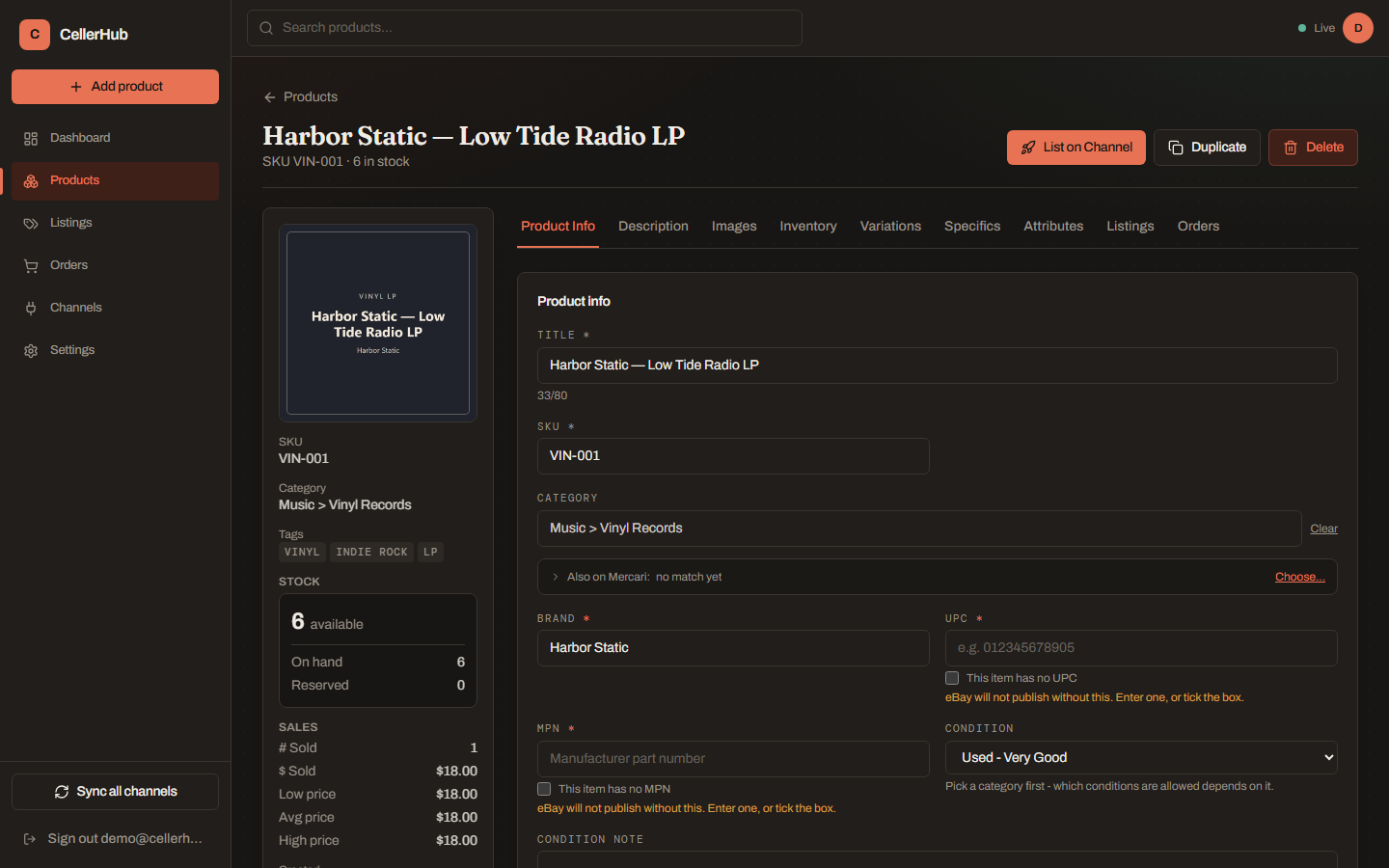Image resolution: width=1389 pixels, height=868 pixels.
Task: Click the rocket icon on List on Channel
Action: point(1028,148)
